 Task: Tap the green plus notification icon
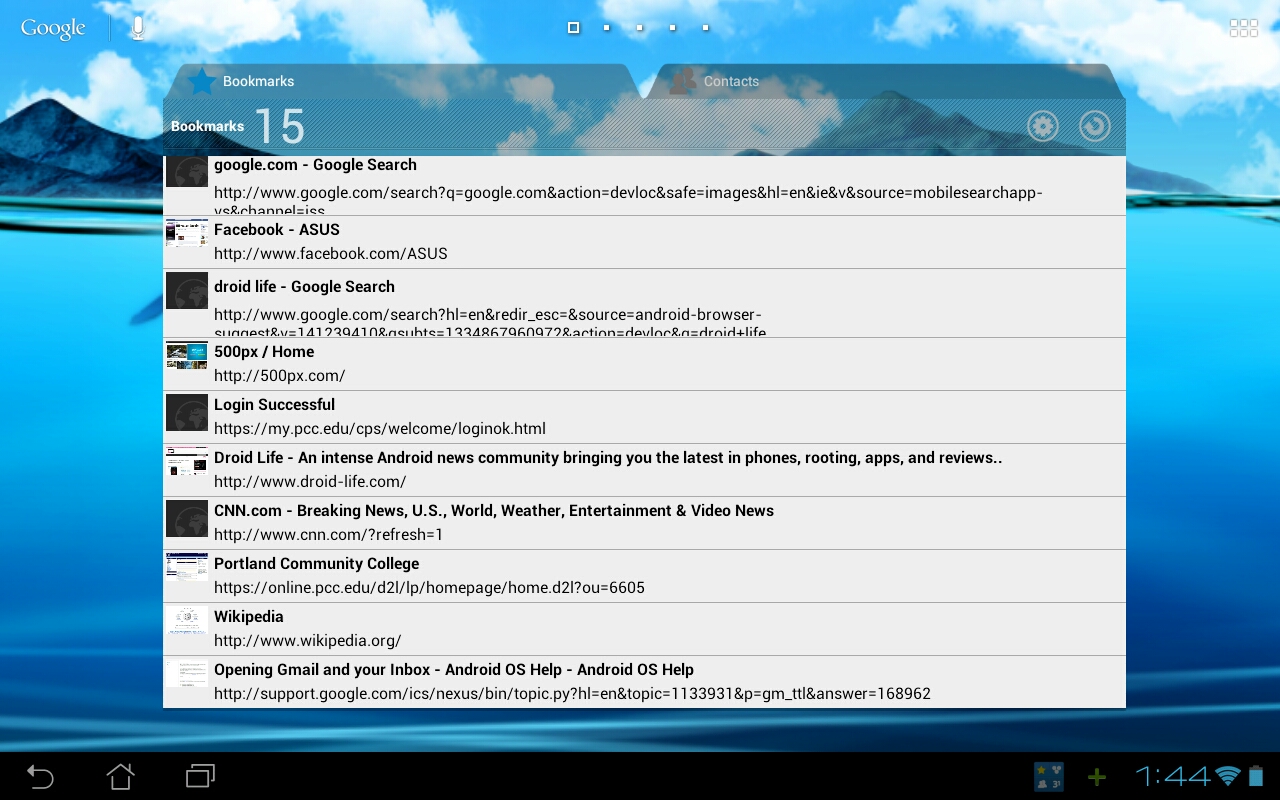pyautogui.click(x=1097, y=777)
